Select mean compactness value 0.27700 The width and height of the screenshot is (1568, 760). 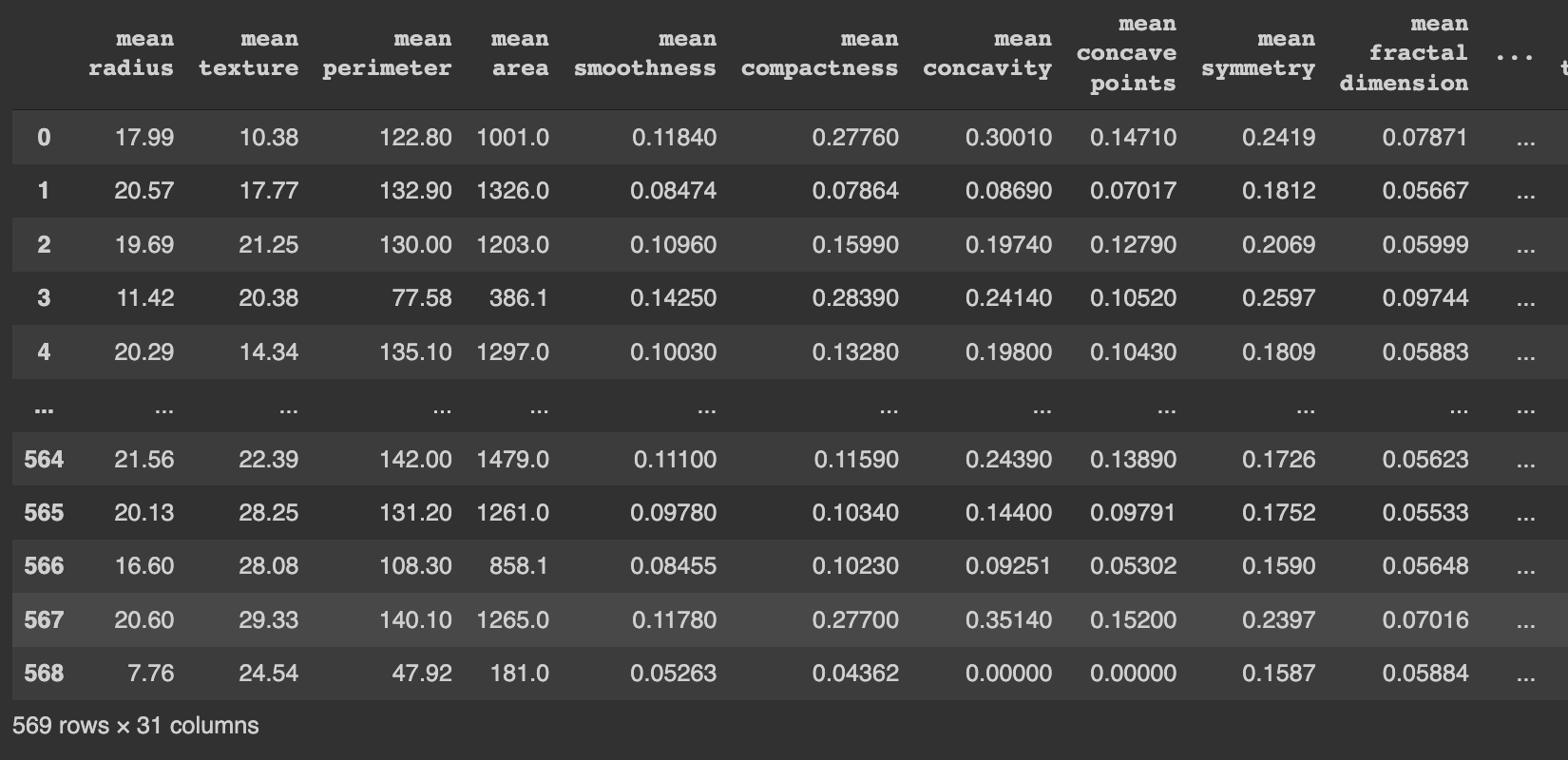coord(855,620)
